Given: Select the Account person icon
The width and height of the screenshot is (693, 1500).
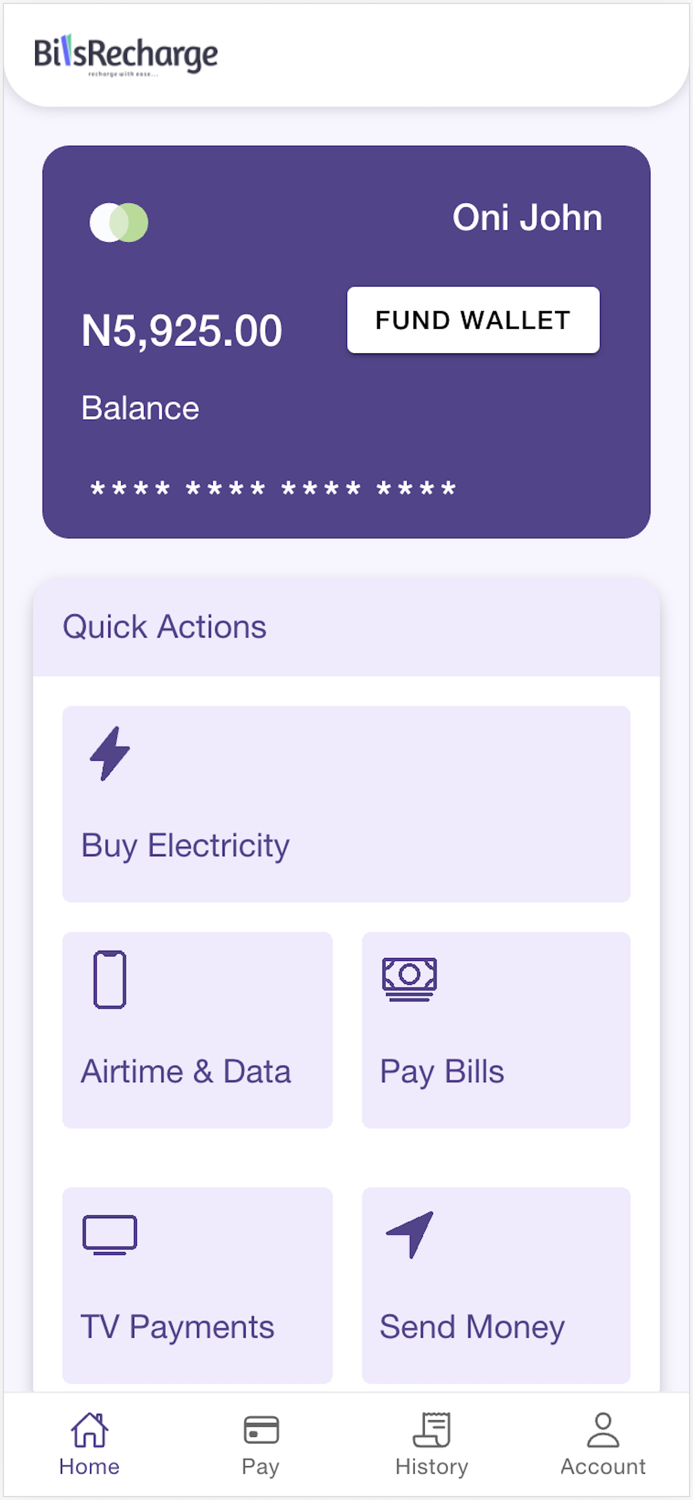Looking at the screenshot, I should (x=602, y=1430).
